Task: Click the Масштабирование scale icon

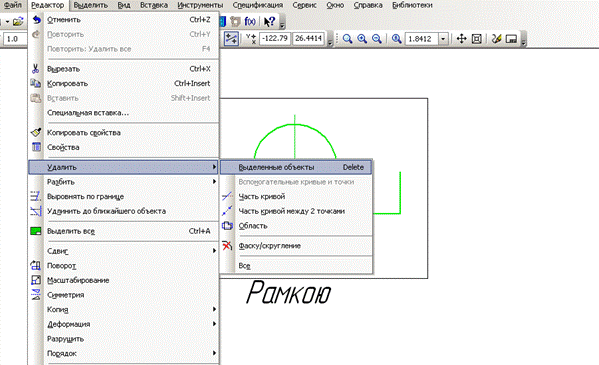Action: pos(36,280)
